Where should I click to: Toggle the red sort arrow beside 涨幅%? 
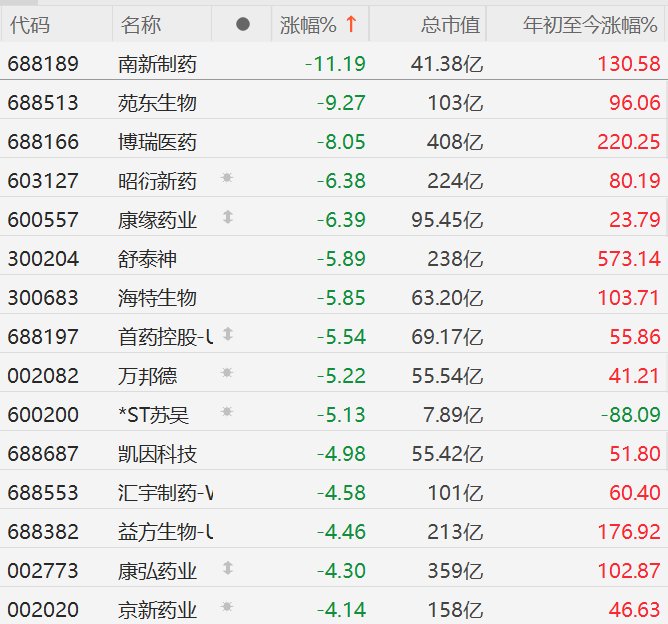coord(351,24)
